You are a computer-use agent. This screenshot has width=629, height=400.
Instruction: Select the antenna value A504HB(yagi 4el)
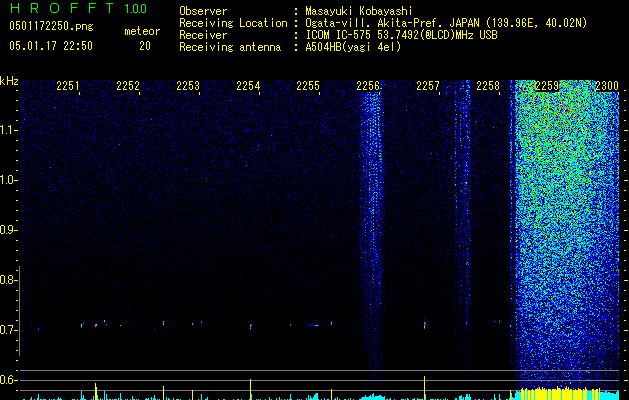pos(353,47)
